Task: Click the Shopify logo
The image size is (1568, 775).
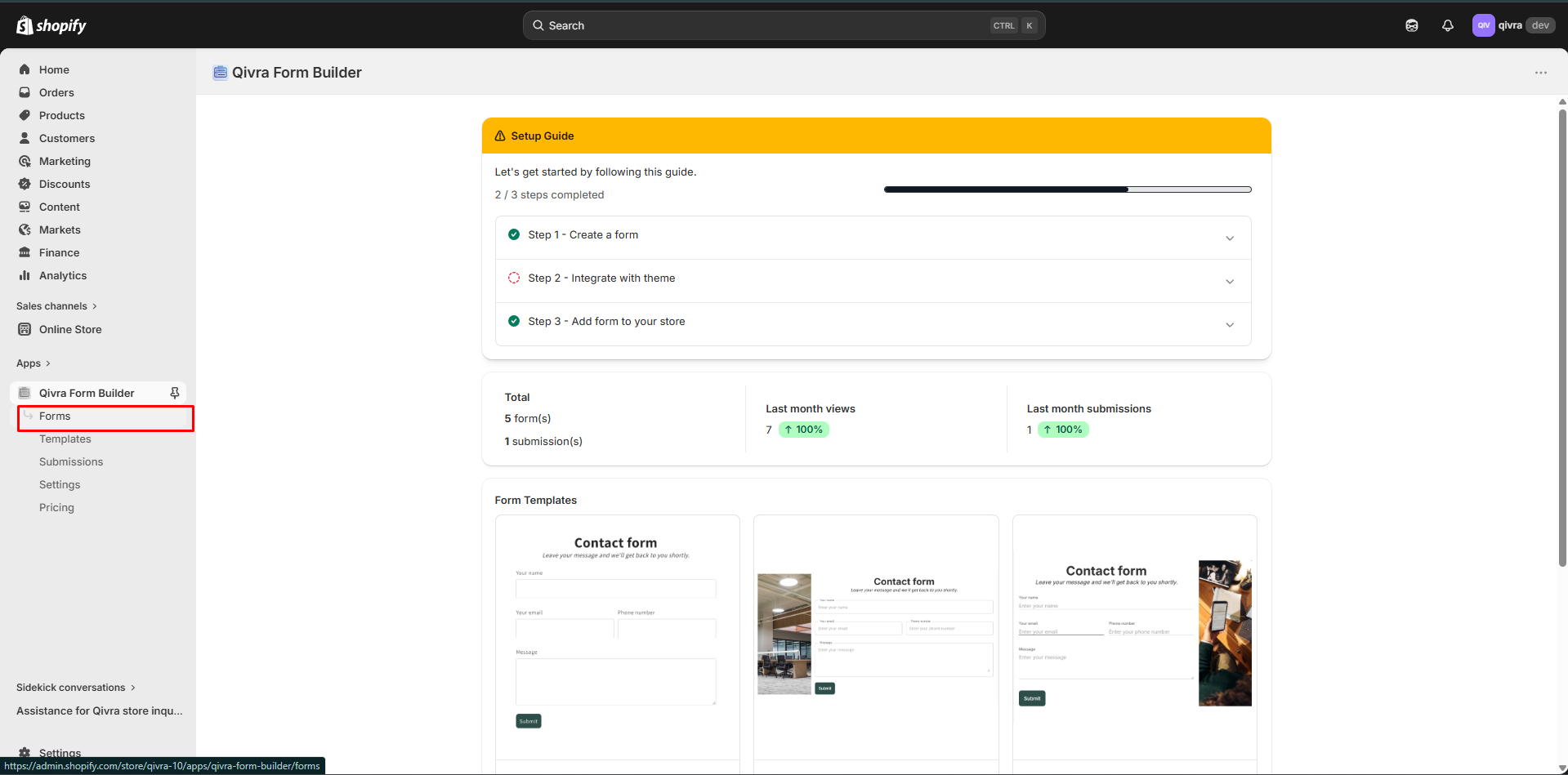Action: [51, 25]
